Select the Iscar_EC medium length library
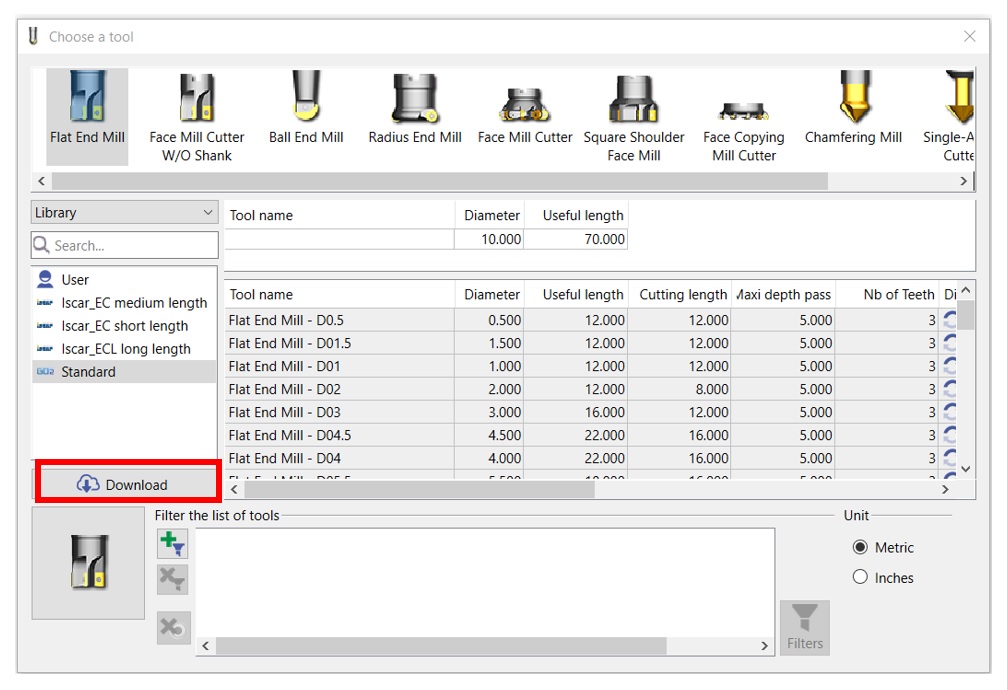The height and width of the screenshot is (690, 1007). pyautogui.click(x=134, y=303)
